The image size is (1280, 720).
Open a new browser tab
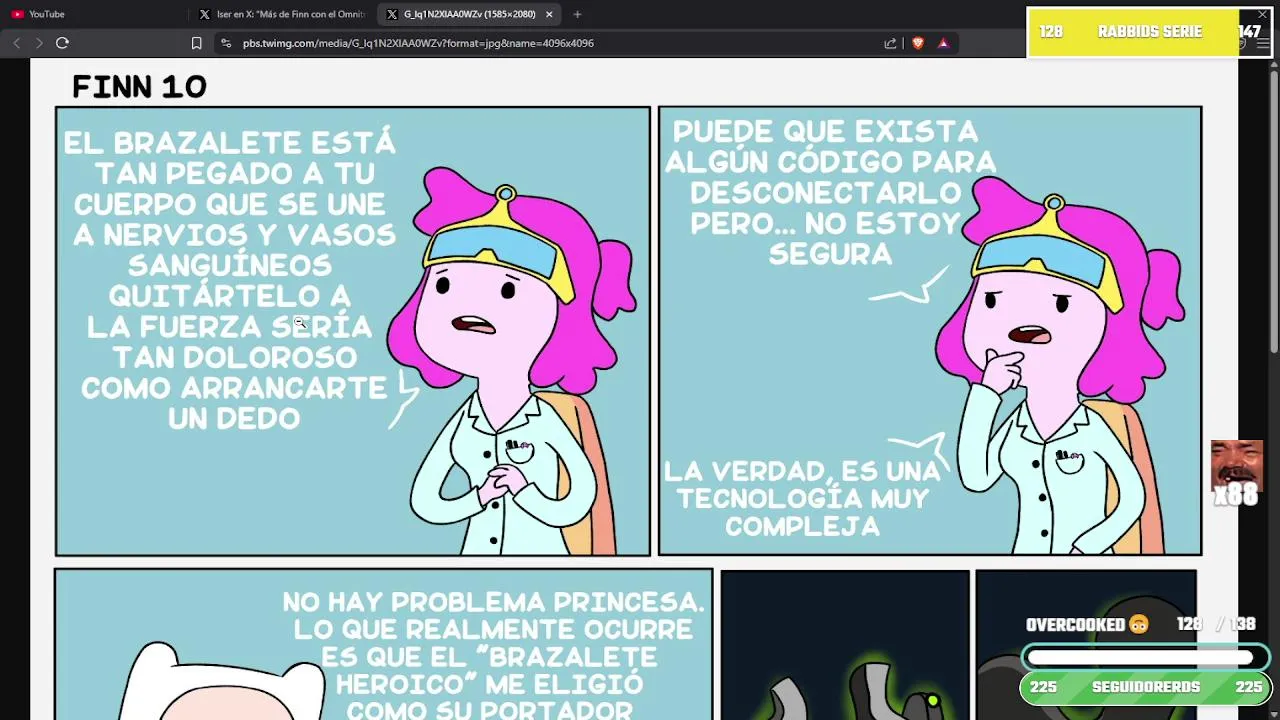(x=577, y=14)
